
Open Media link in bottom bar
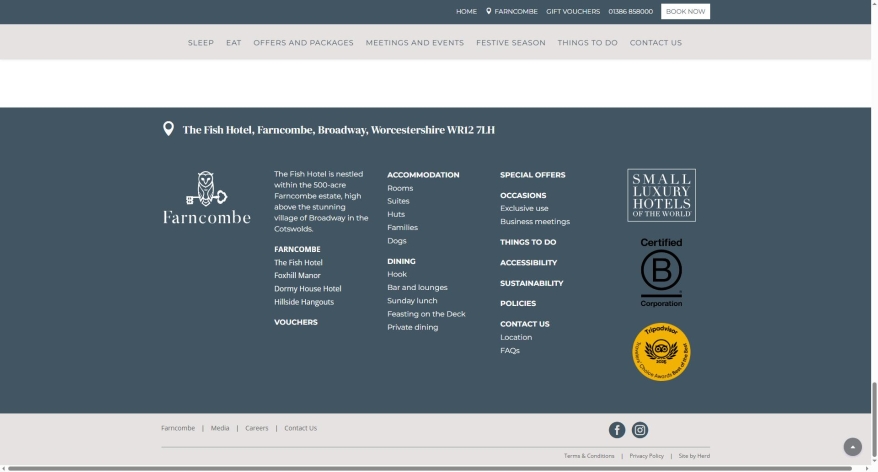220,428
